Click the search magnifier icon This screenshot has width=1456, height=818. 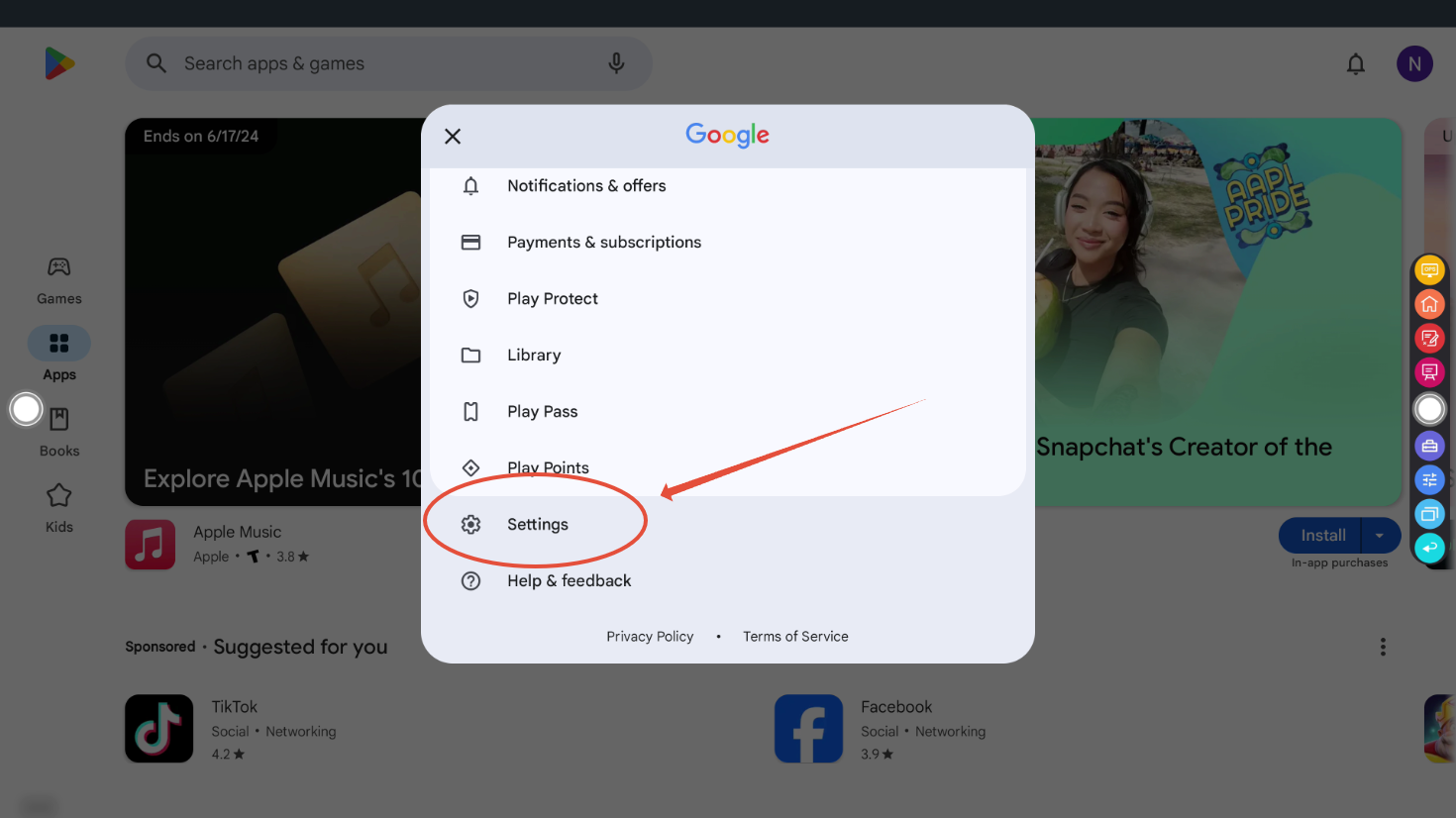pos(156,63)
